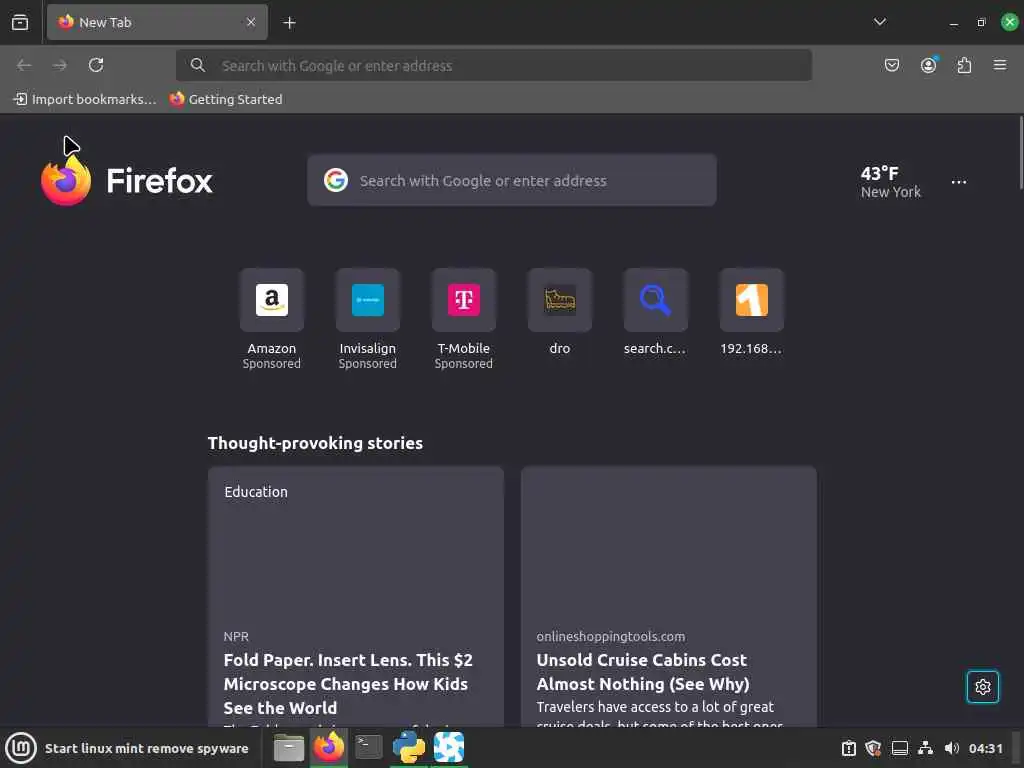Viewport: 1024px width, 768px height.
Task: Click the onlineshoppingtools.com source label
Action: click(611, 636)
